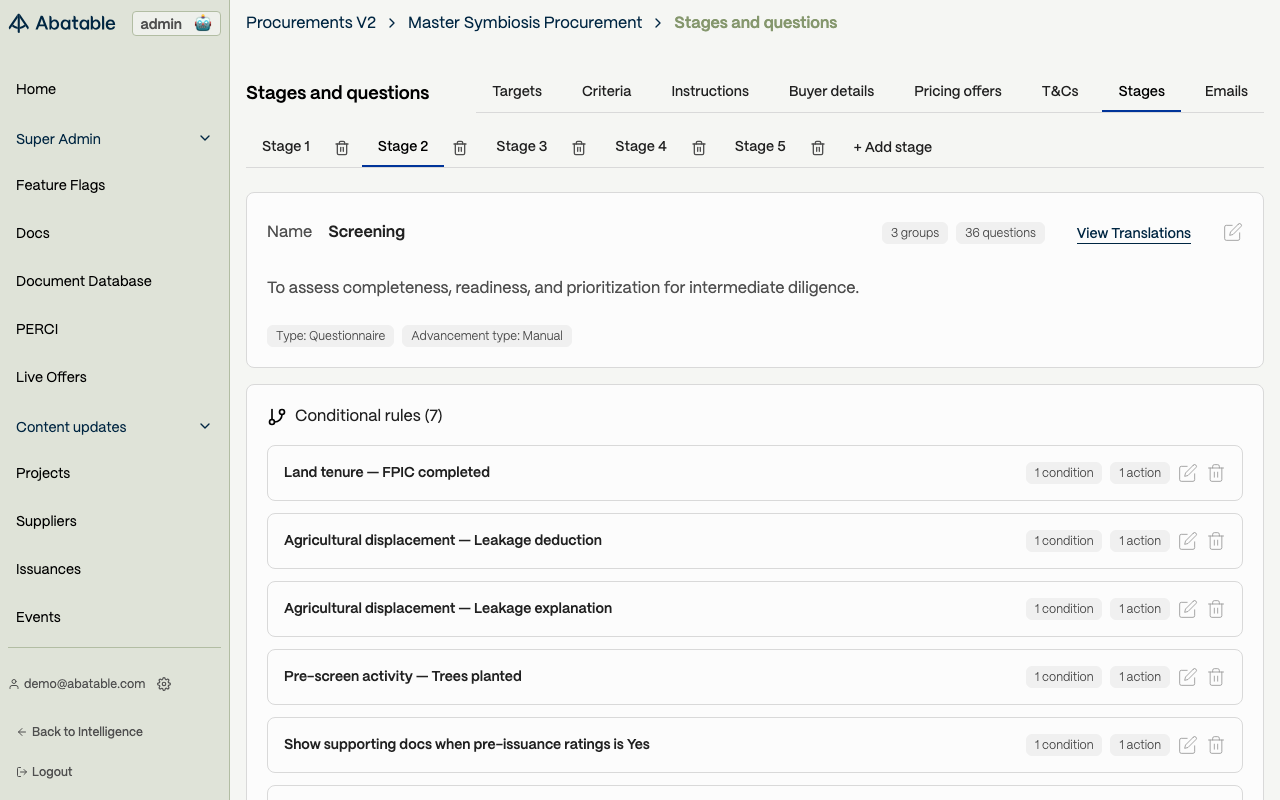Click View Translations link
Image resolution: width=1280 pixels, height=800 pixels.
[1133, 233]
